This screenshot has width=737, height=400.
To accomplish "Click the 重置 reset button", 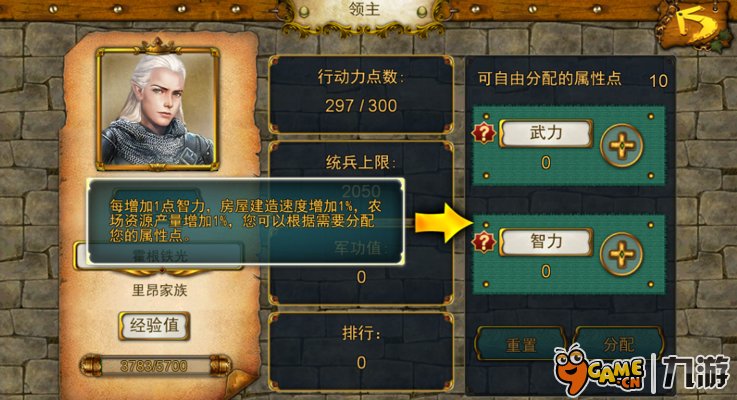I will 521,345.
